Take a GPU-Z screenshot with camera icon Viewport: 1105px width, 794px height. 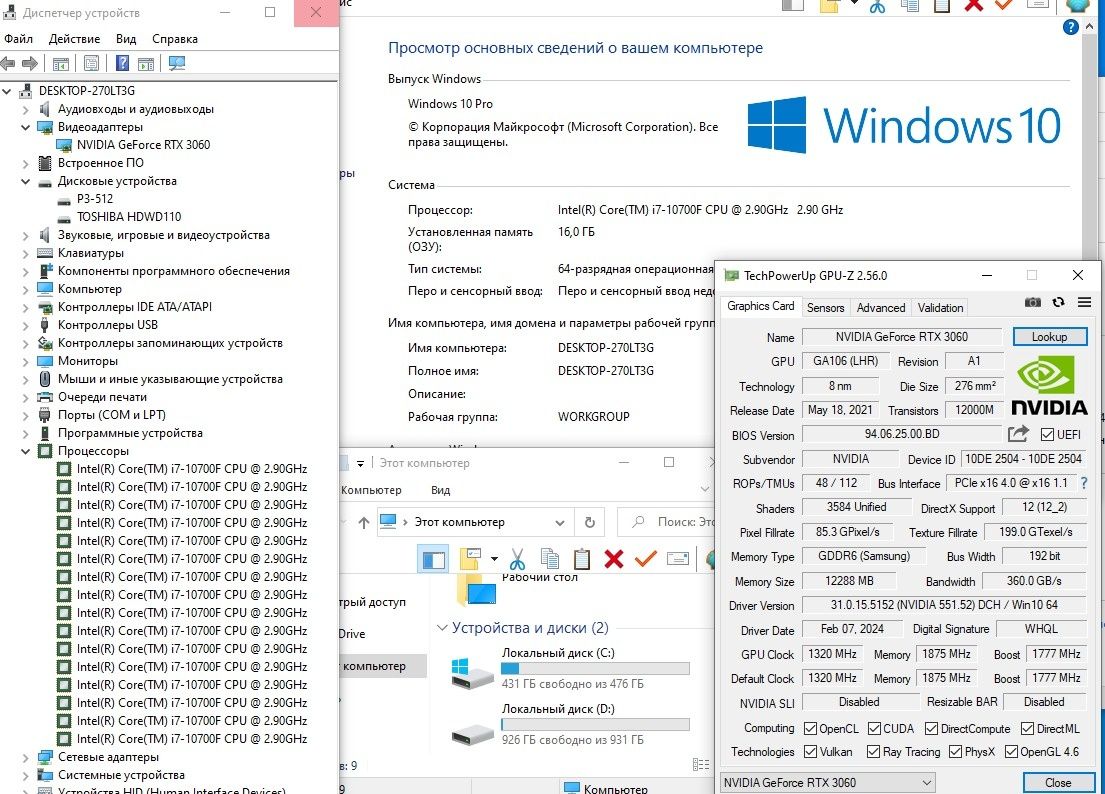click(x=1032, y=302)
